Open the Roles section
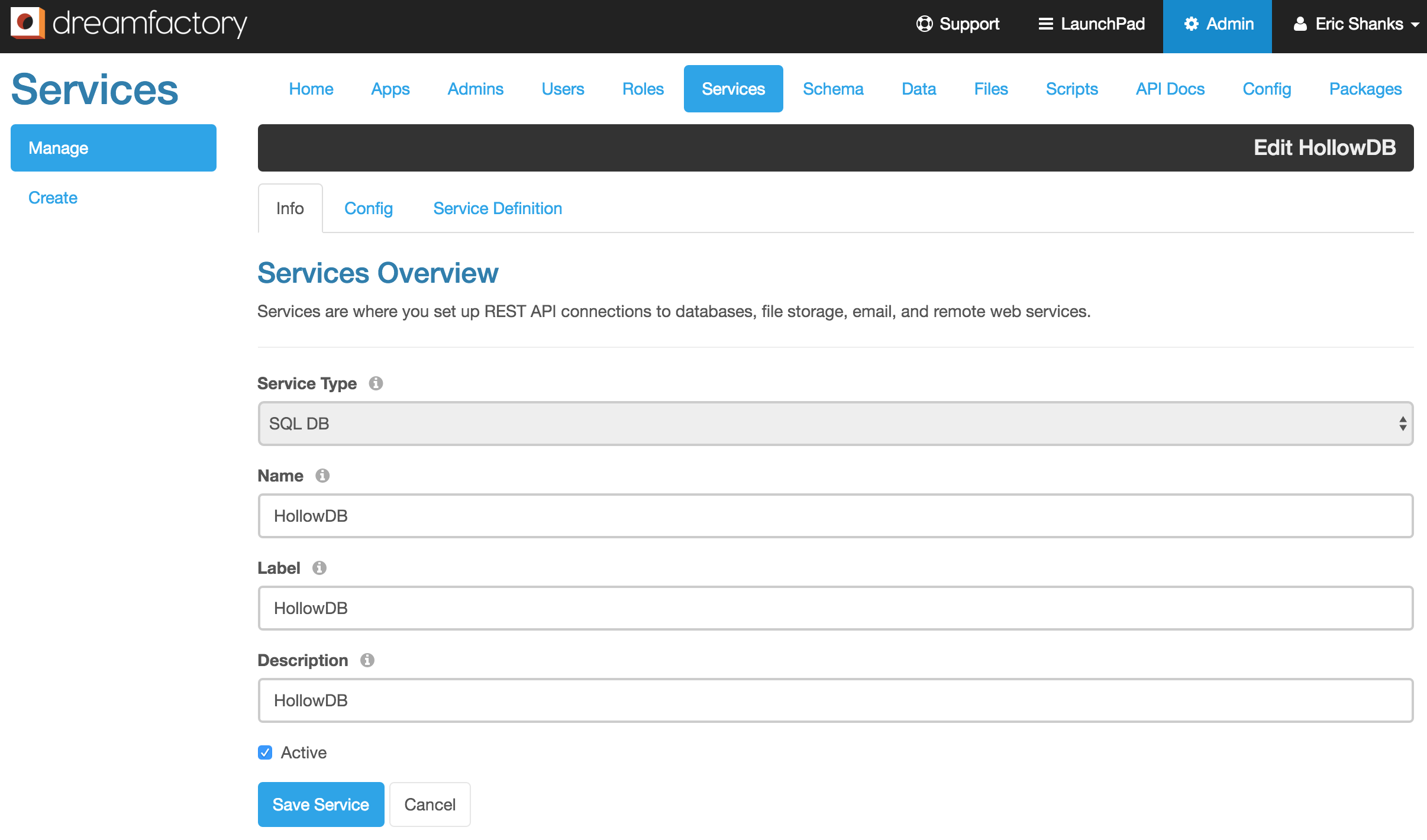1427x840 pixels. (643, 89)
